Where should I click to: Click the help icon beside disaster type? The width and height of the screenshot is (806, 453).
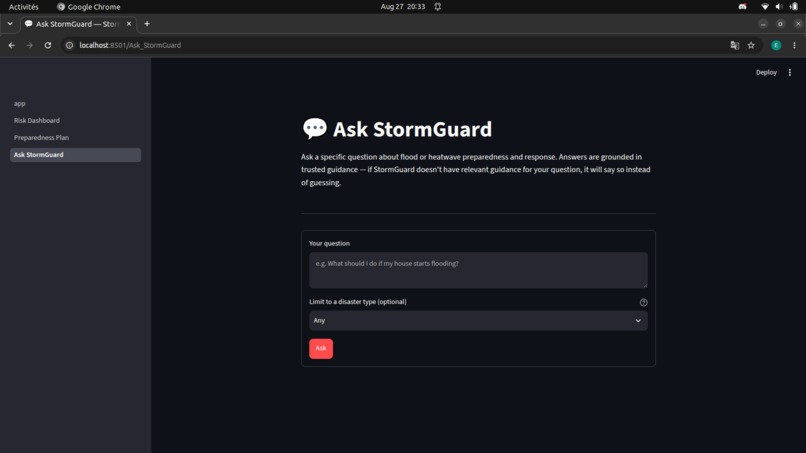pyautogui.click(x=644, y=302)
